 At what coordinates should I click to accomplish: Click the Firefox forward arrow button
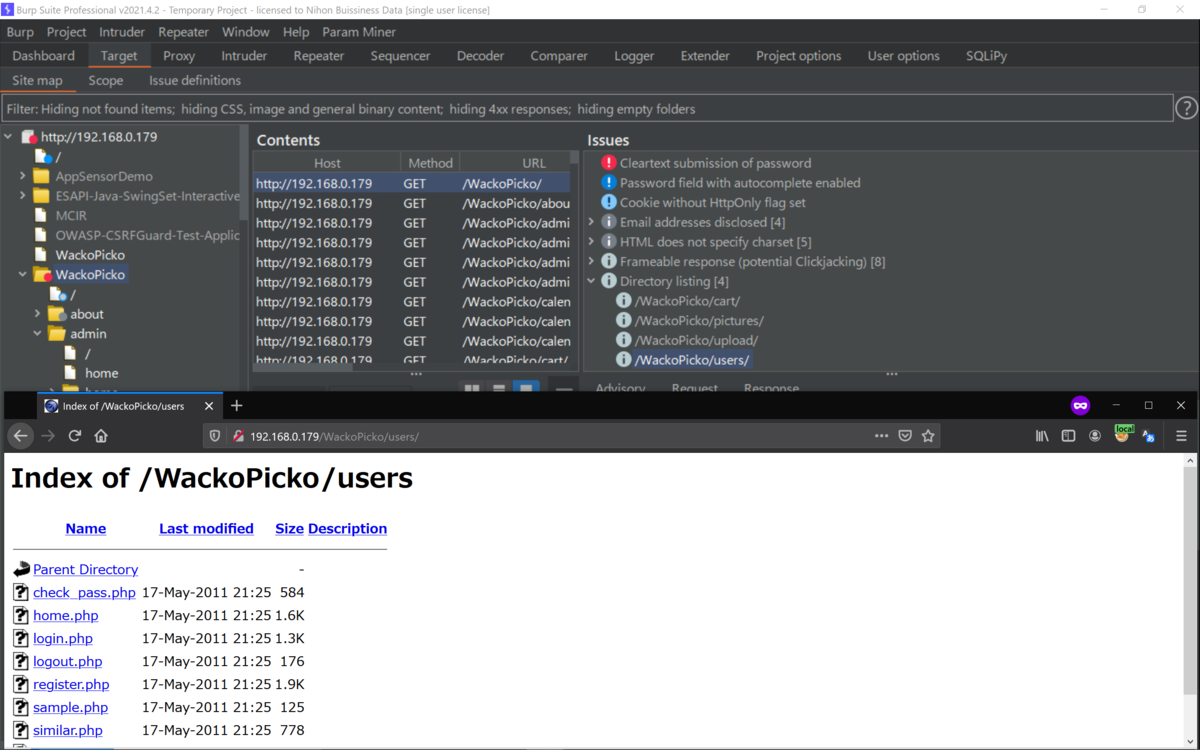(48, 436)
